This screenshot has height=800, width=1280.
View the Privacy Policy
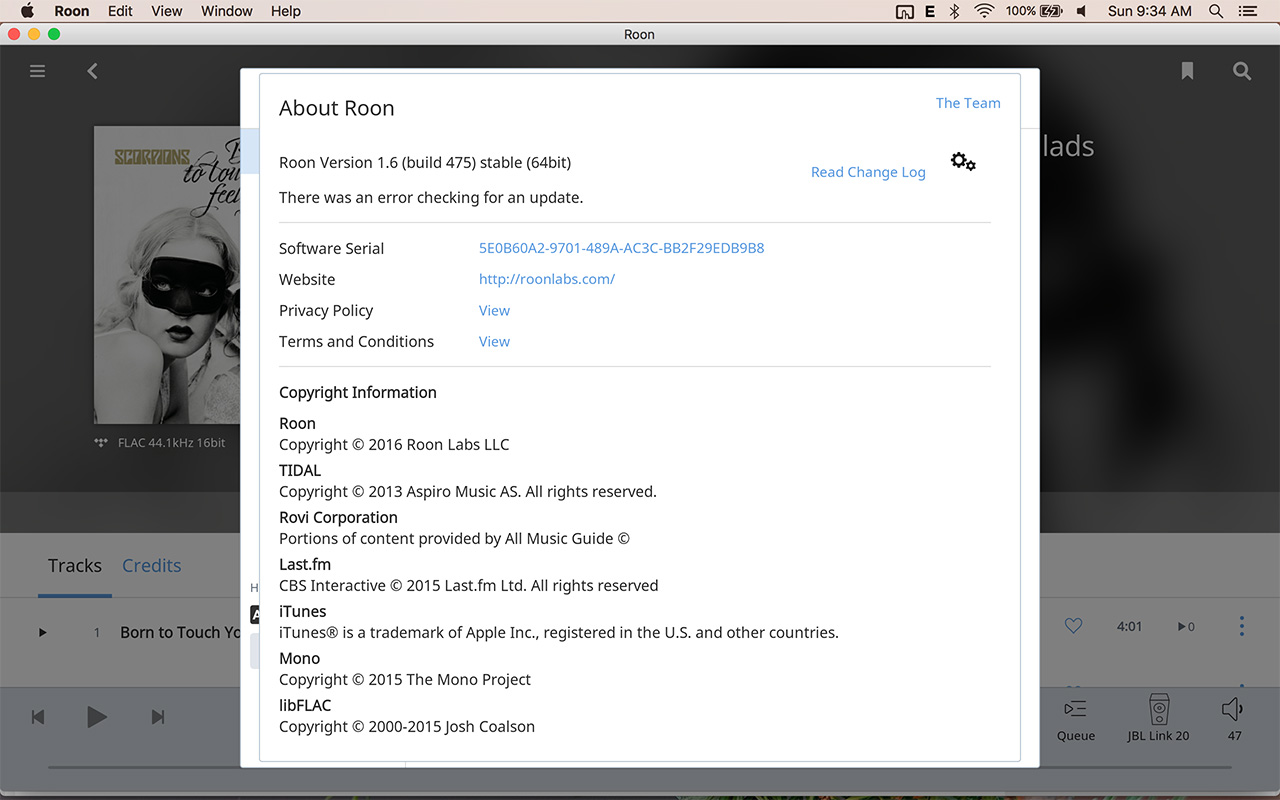coord(494,310)
